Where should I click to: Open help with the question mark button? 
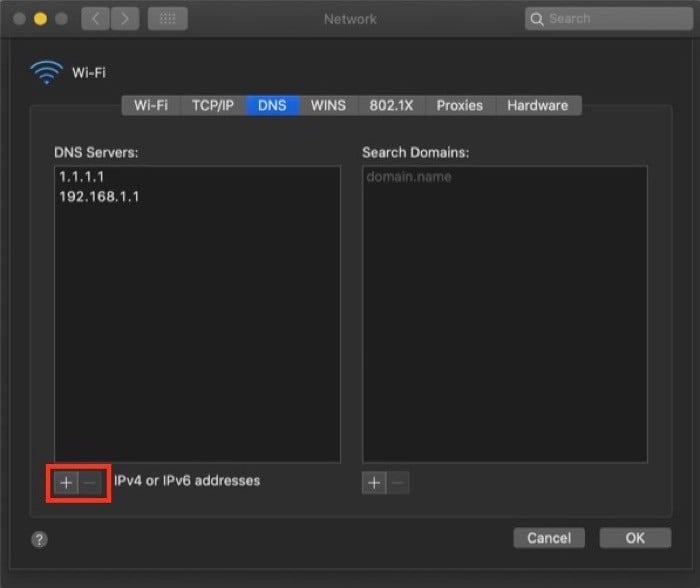[x=39, y=539]
